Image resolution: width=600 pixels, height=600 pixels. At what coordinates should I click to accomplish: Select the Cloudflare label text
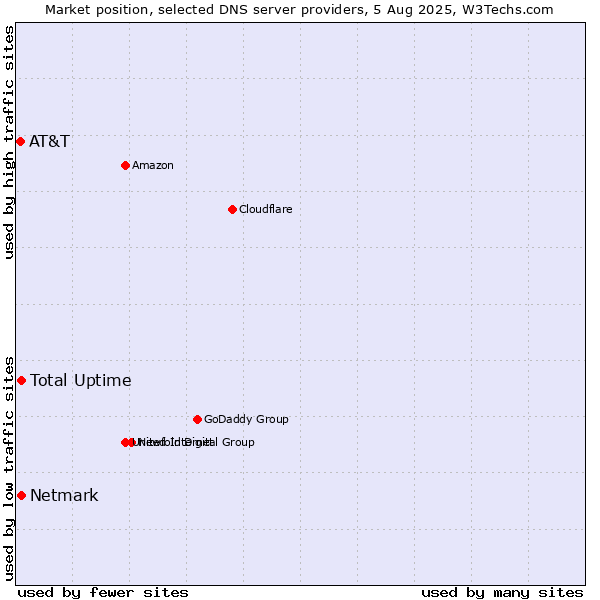point(266,209)
